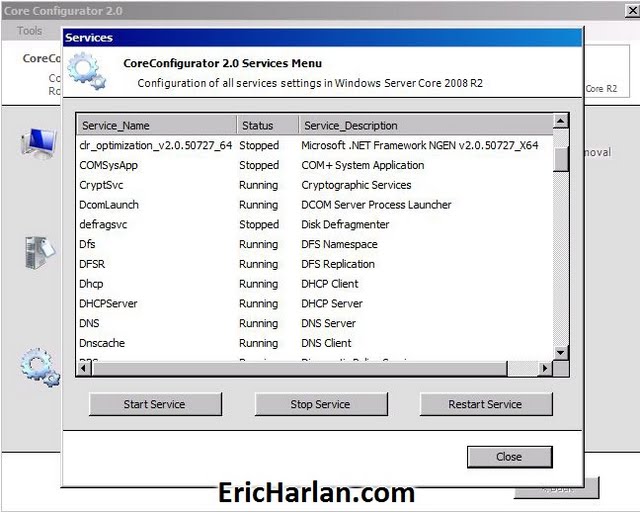Click the scroll down arrow of services list
This screenshot has width=640, height=512.
click(x=560, y=353)
